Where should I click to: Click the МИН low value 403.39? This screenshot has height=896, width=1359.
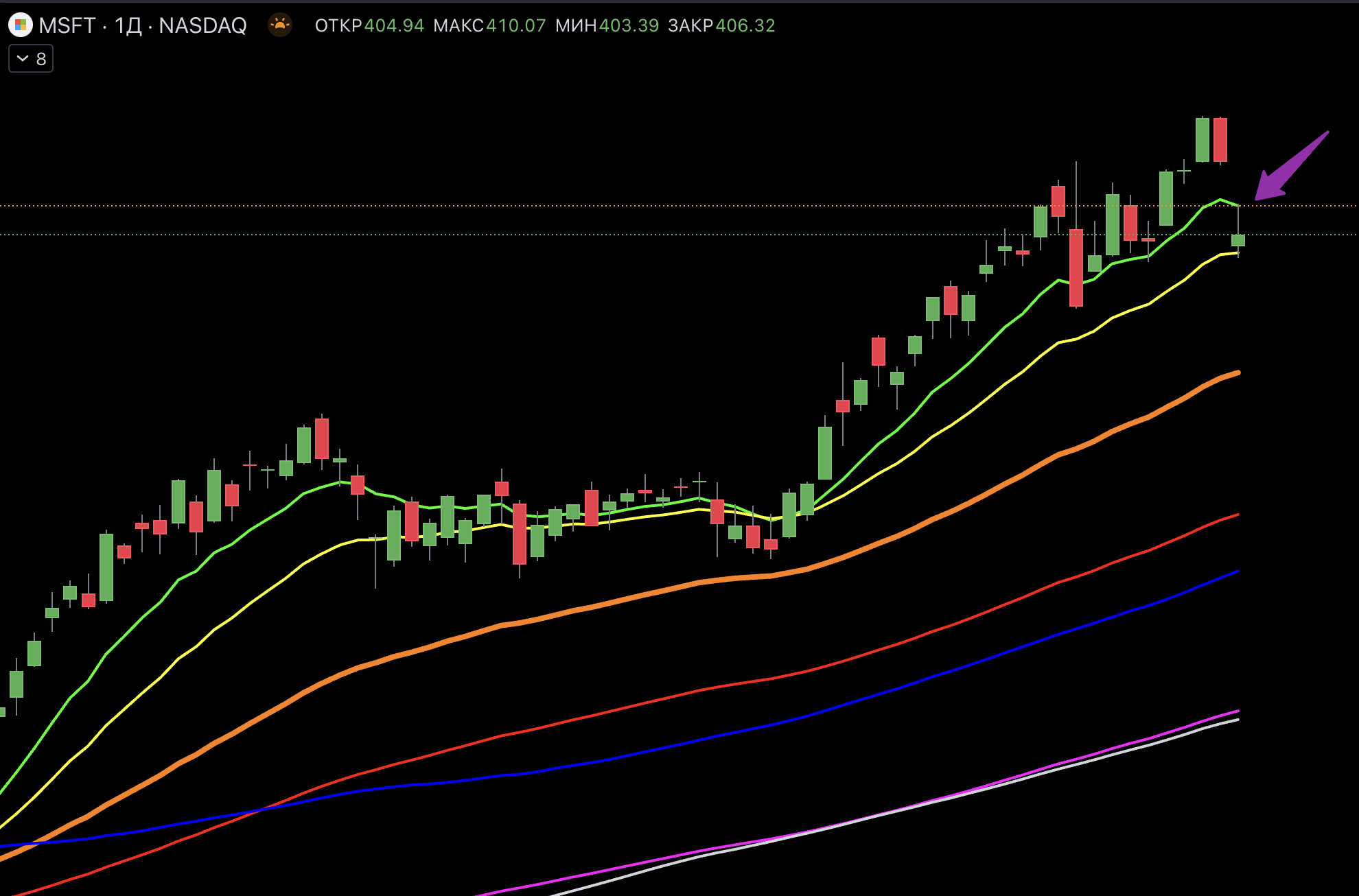click(629, 25)
